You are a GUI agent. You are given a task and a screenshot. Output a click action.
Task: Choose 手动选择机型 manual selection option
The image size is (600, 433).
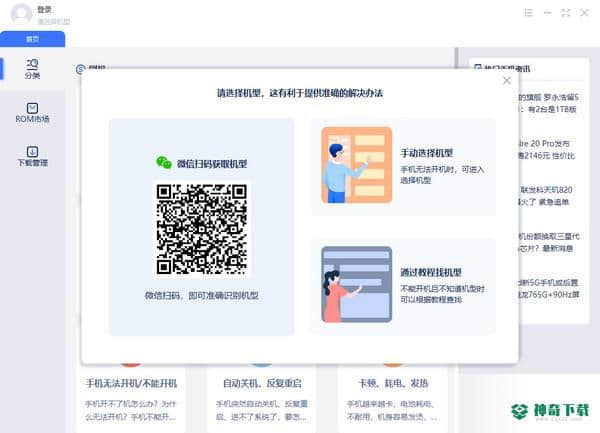(403, 167)
